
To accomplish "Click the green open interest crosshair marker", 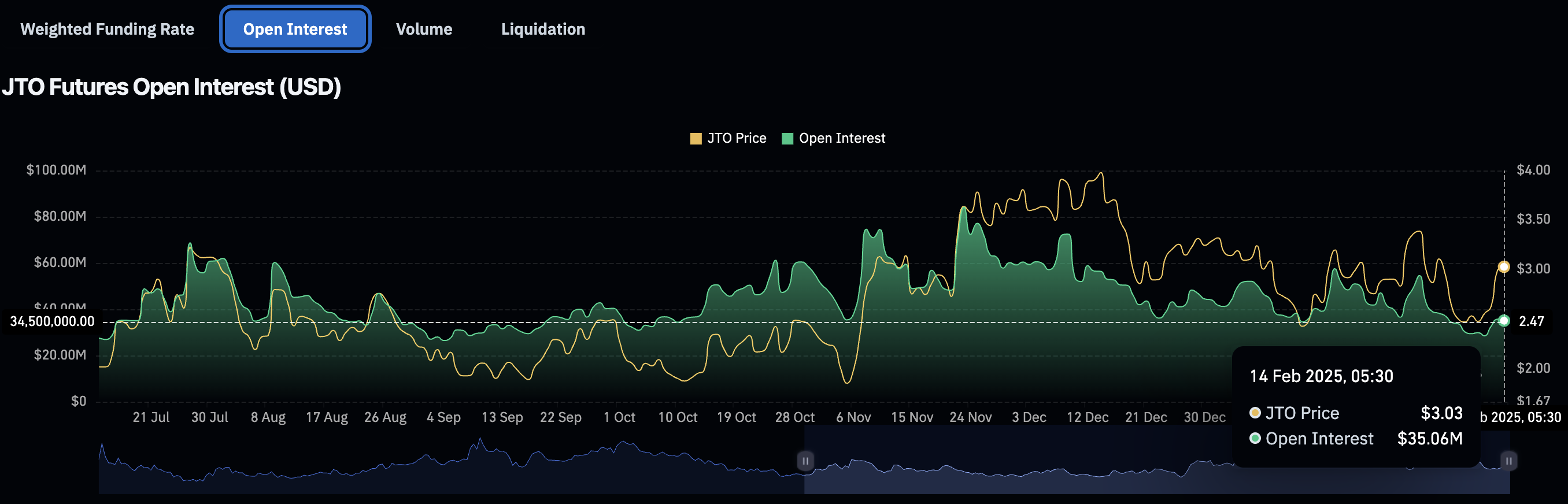I will 1503,321.
